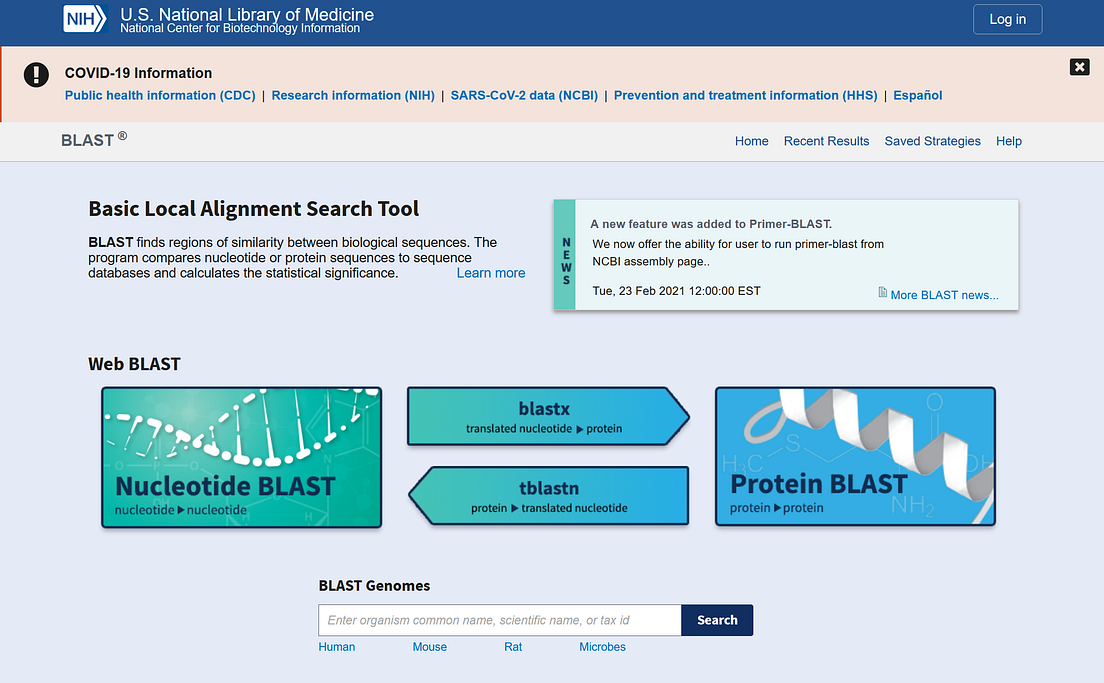Screen dimensions: 1104x683
Task: Select the tblastn protein search arrow
Action: (550, 495)
